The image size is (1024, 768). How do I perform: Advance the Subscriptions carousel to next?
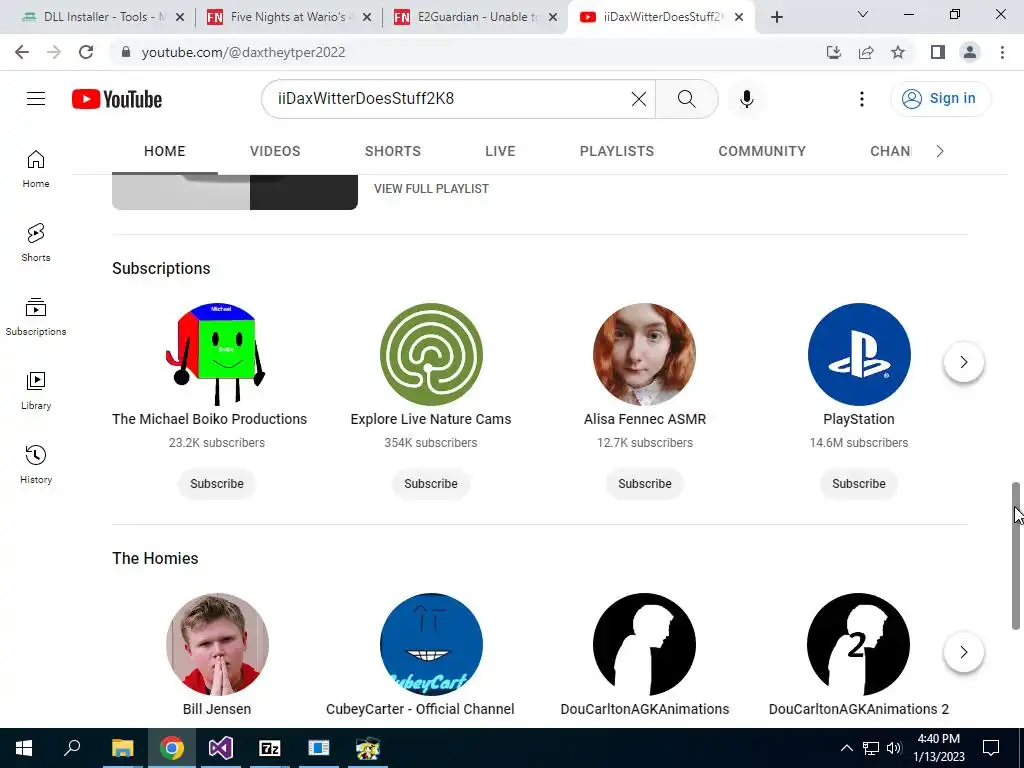(x=963, y=362)
